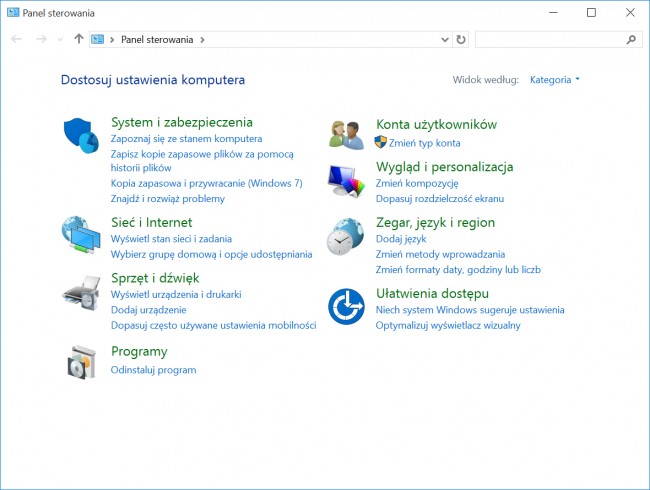Open Konta użytkowników heading
The image size is (650, 490).
[436, 124]
